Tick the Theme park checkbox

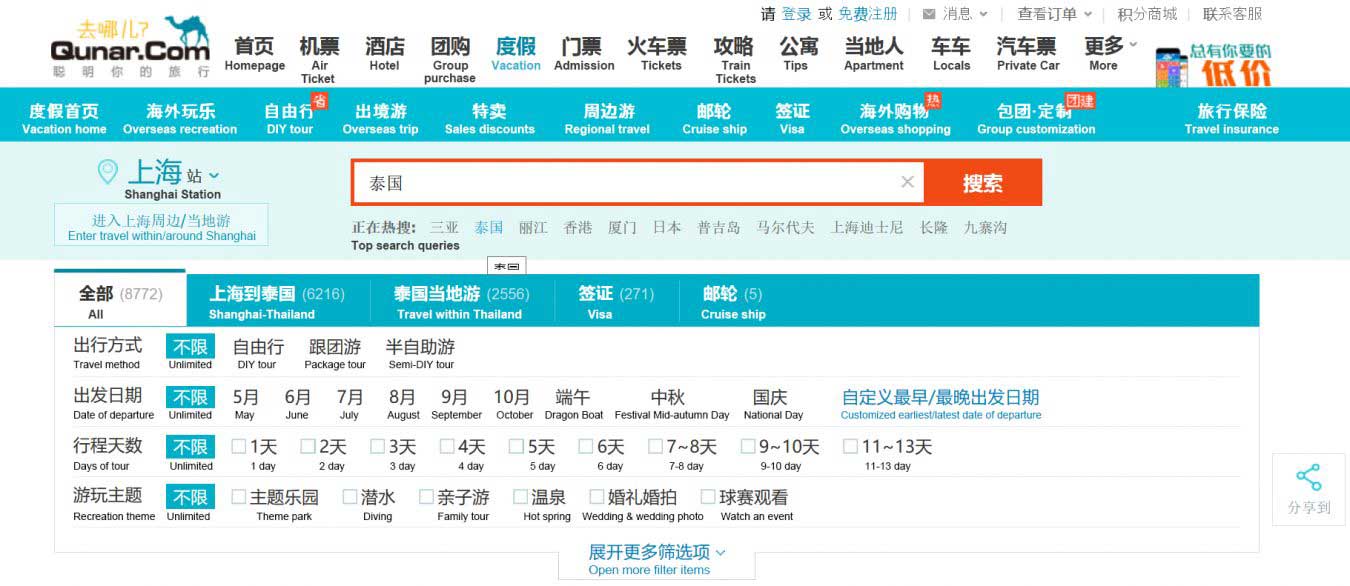point(239,496)
